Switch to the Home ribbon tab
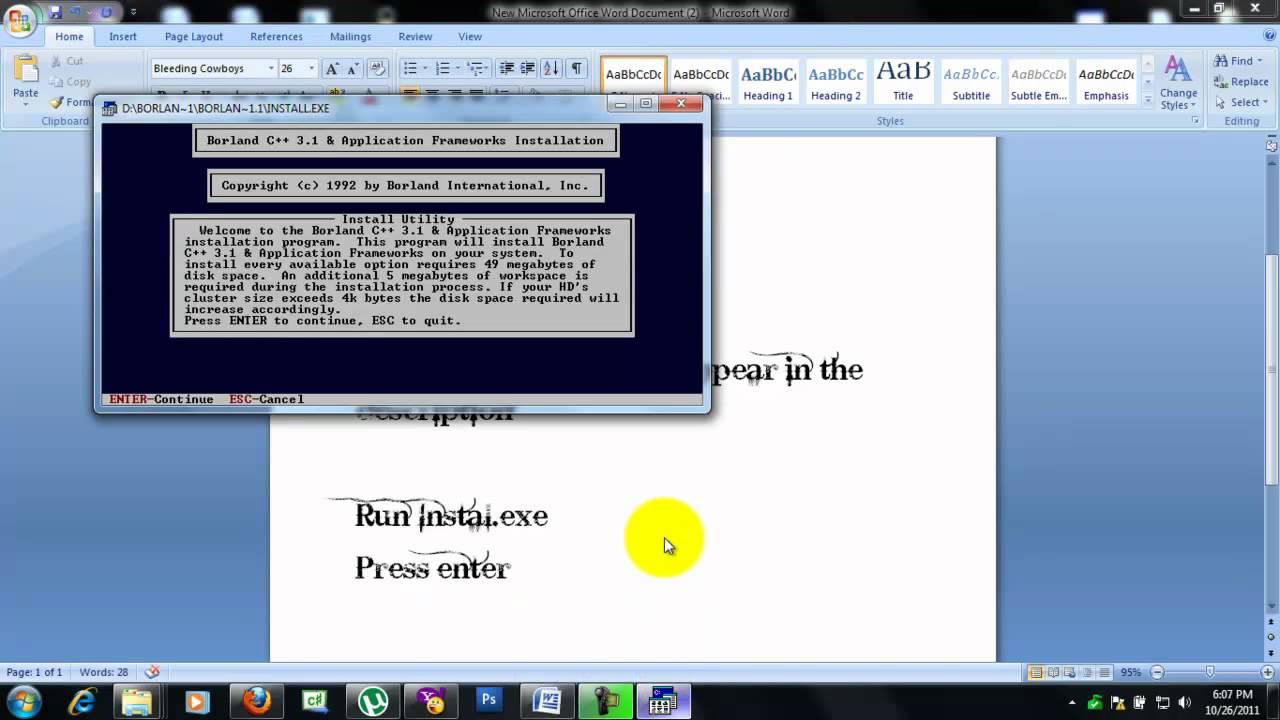The image size is (1280, 720). click(69, 37)
